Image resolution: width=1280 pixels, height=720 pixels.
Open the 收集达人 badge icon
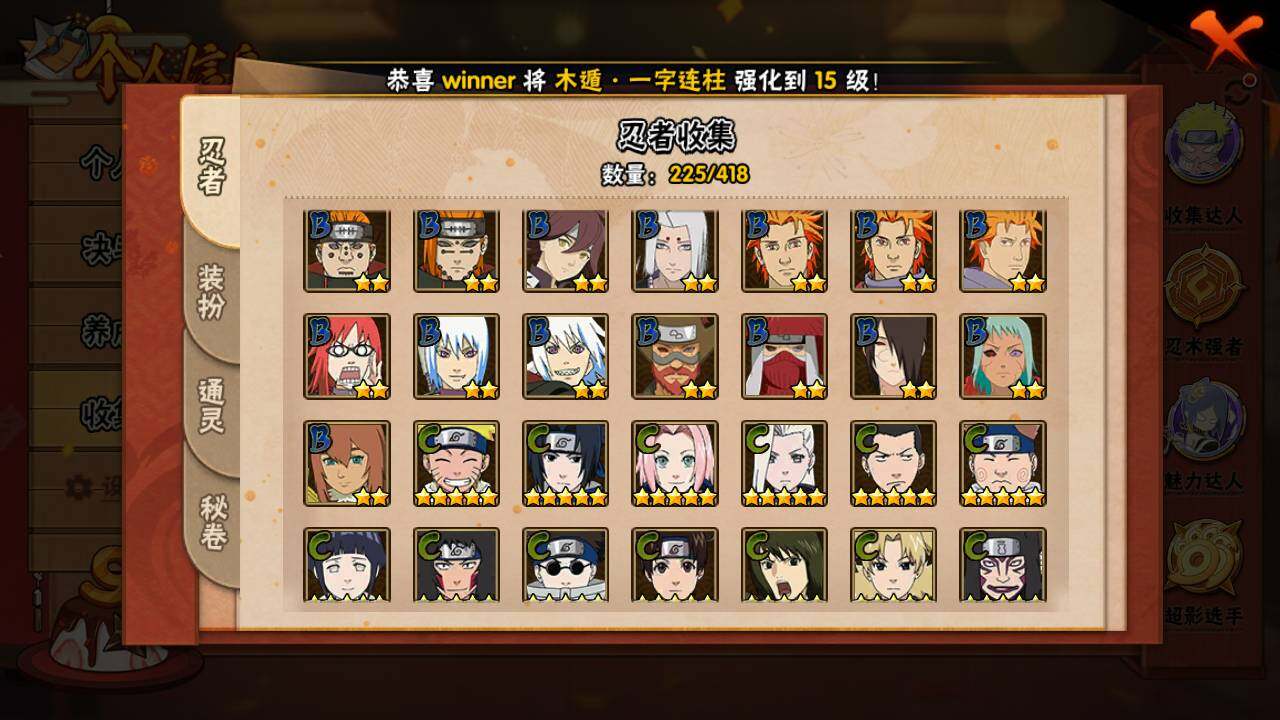point(1204,145)
